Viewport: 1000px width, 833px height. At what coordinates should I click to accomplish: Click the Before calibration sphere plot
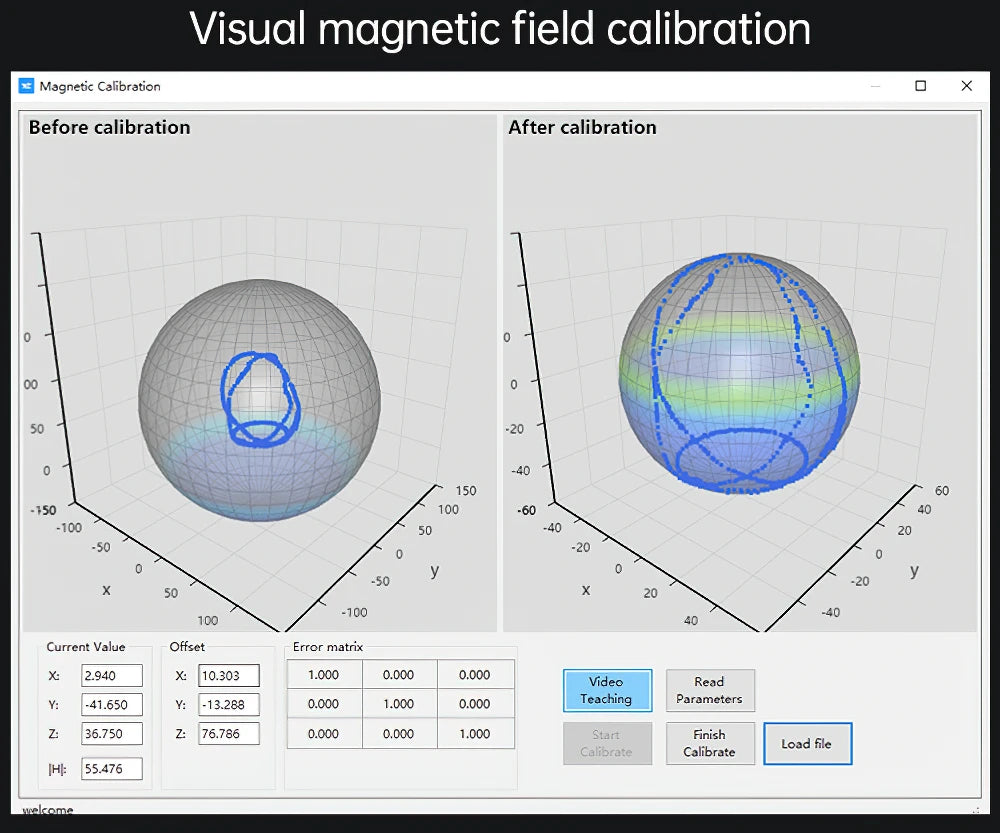pos(259,400)
